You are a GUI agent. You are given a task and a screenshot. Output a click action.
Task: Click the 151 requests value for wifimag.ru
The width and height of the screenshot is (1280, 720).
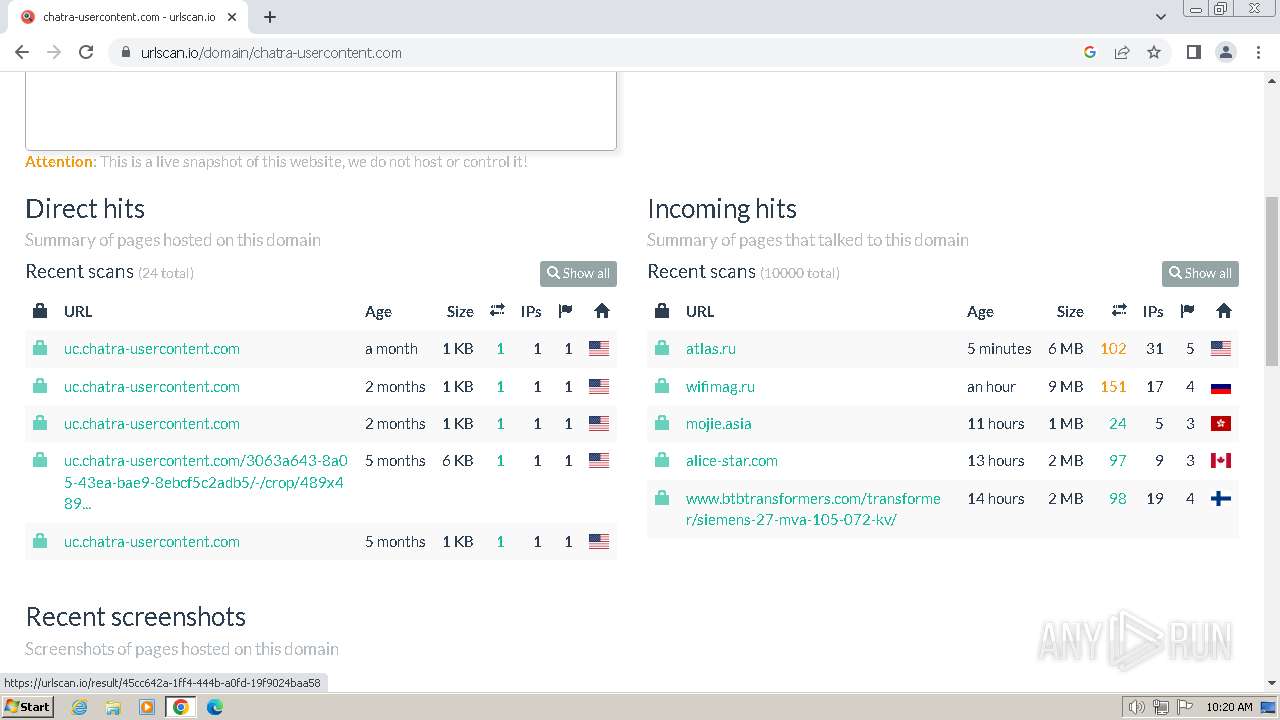(1113, 387)
